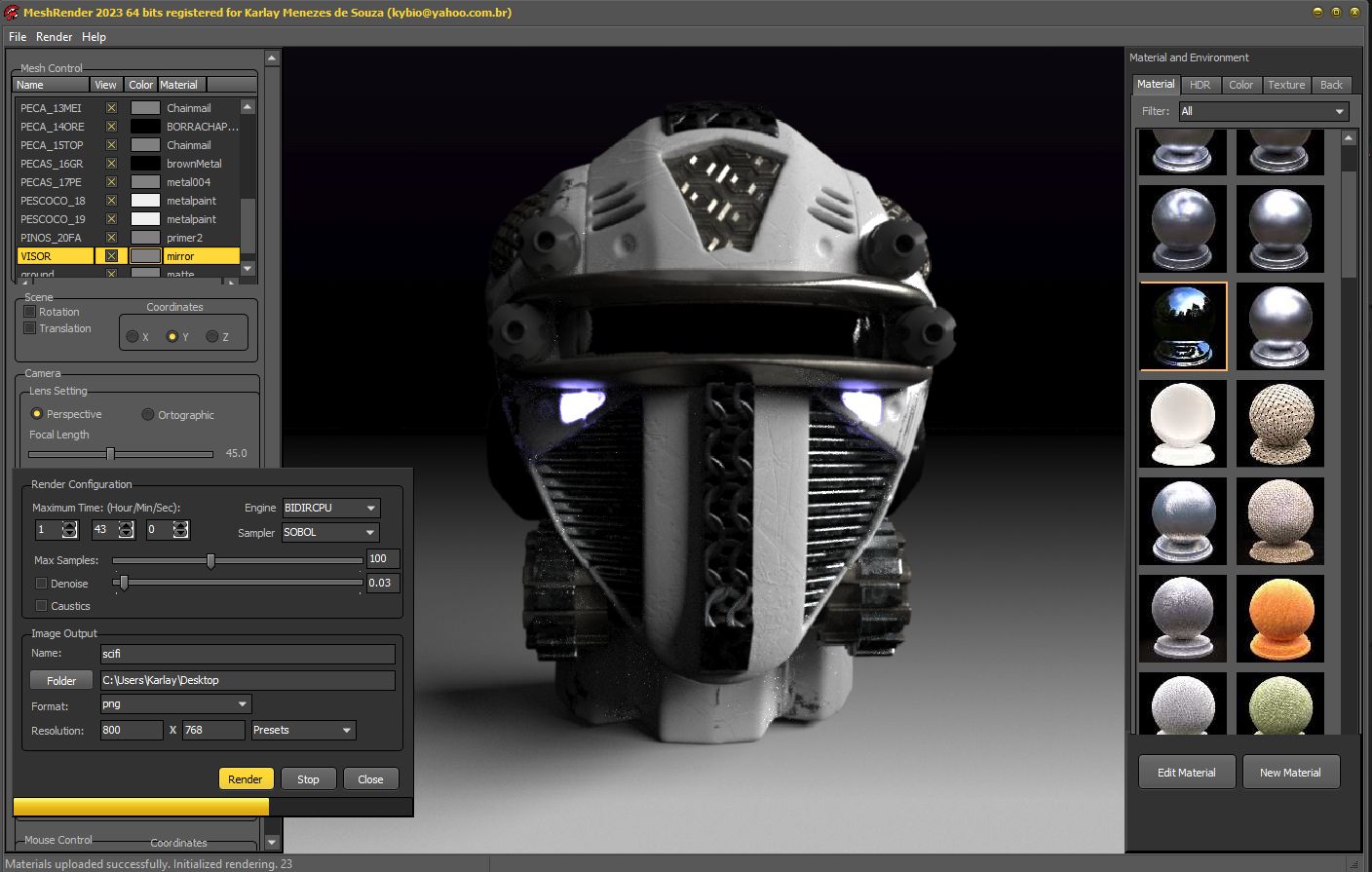Click the color swatch for PESCOCO_18

pos(144,200)
